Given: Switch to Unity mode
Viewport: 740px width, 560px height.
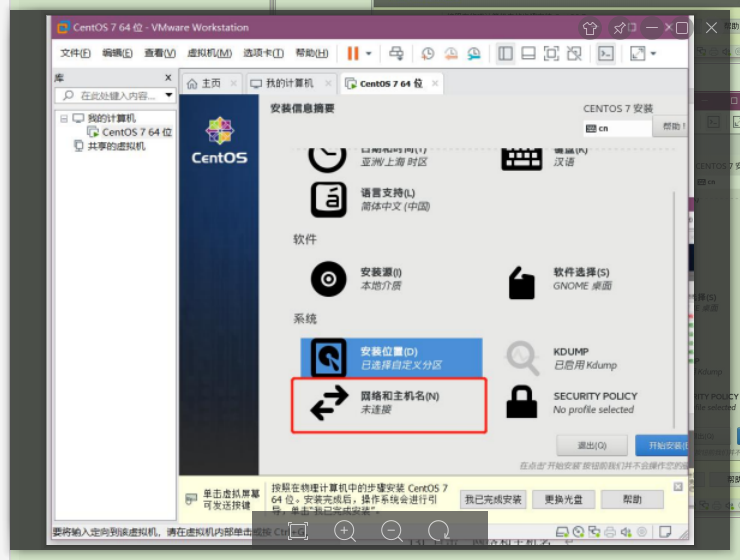Looking at the screenshot, I should point(574,53).
